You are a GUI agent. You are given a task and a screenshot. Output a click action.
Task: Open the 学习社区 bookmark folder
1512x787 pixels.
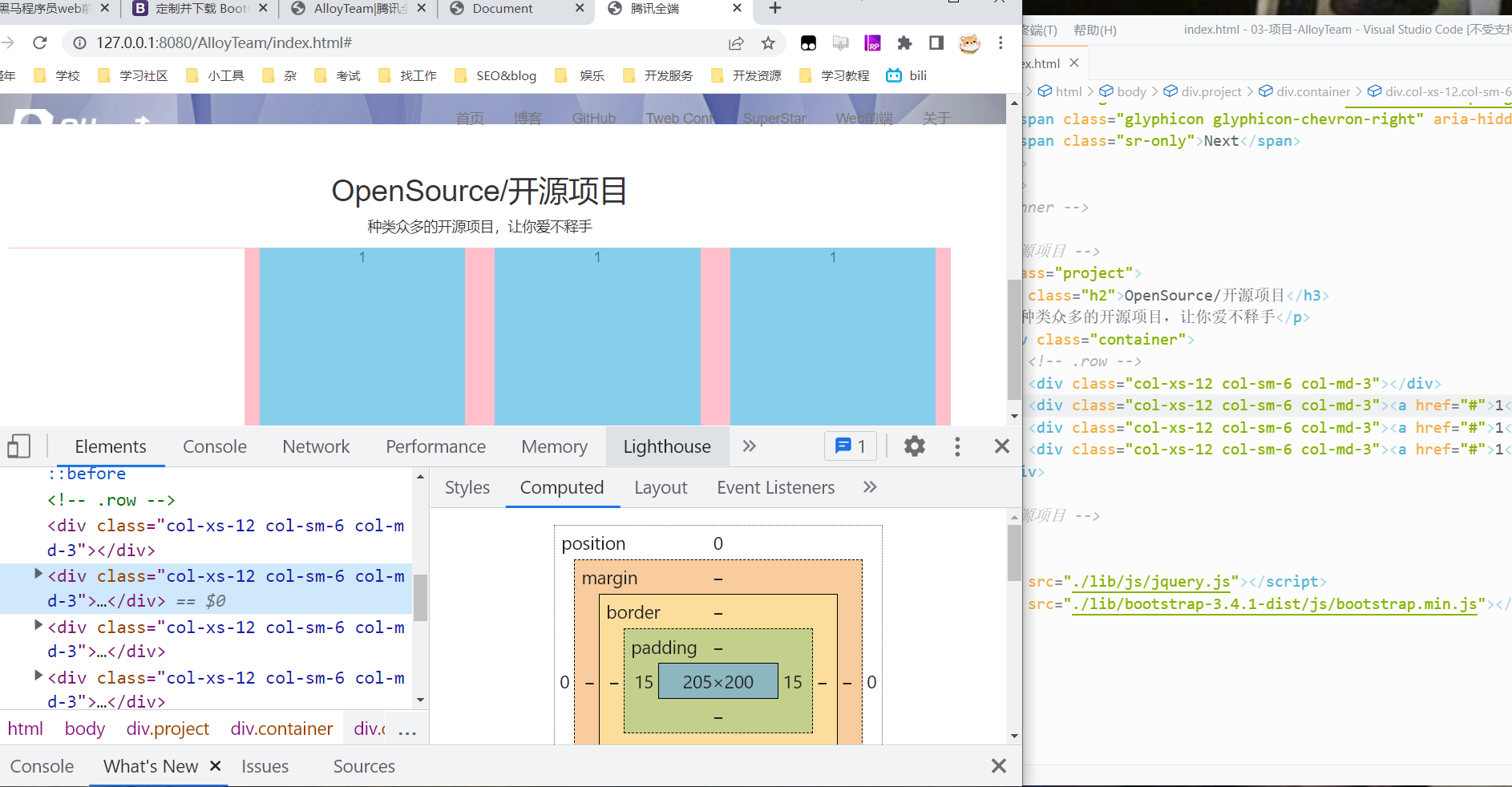pos(132,75)
